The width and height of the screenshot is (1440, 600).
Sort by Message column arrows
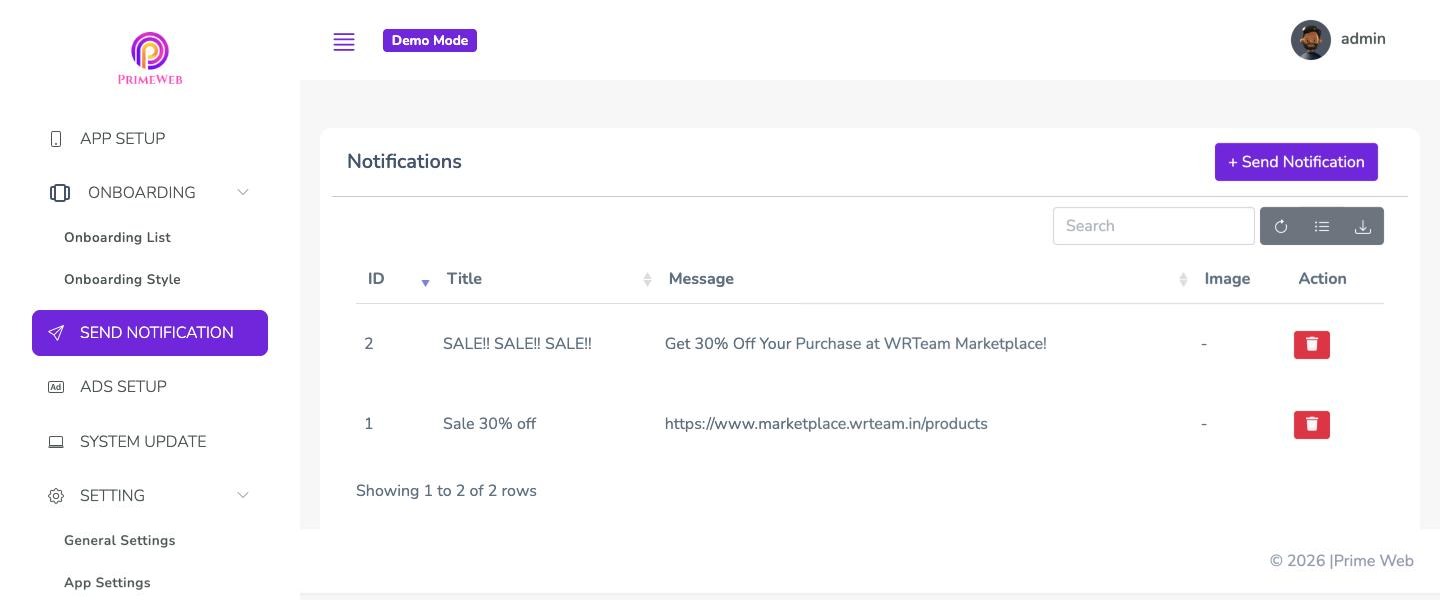[1183, 279]
